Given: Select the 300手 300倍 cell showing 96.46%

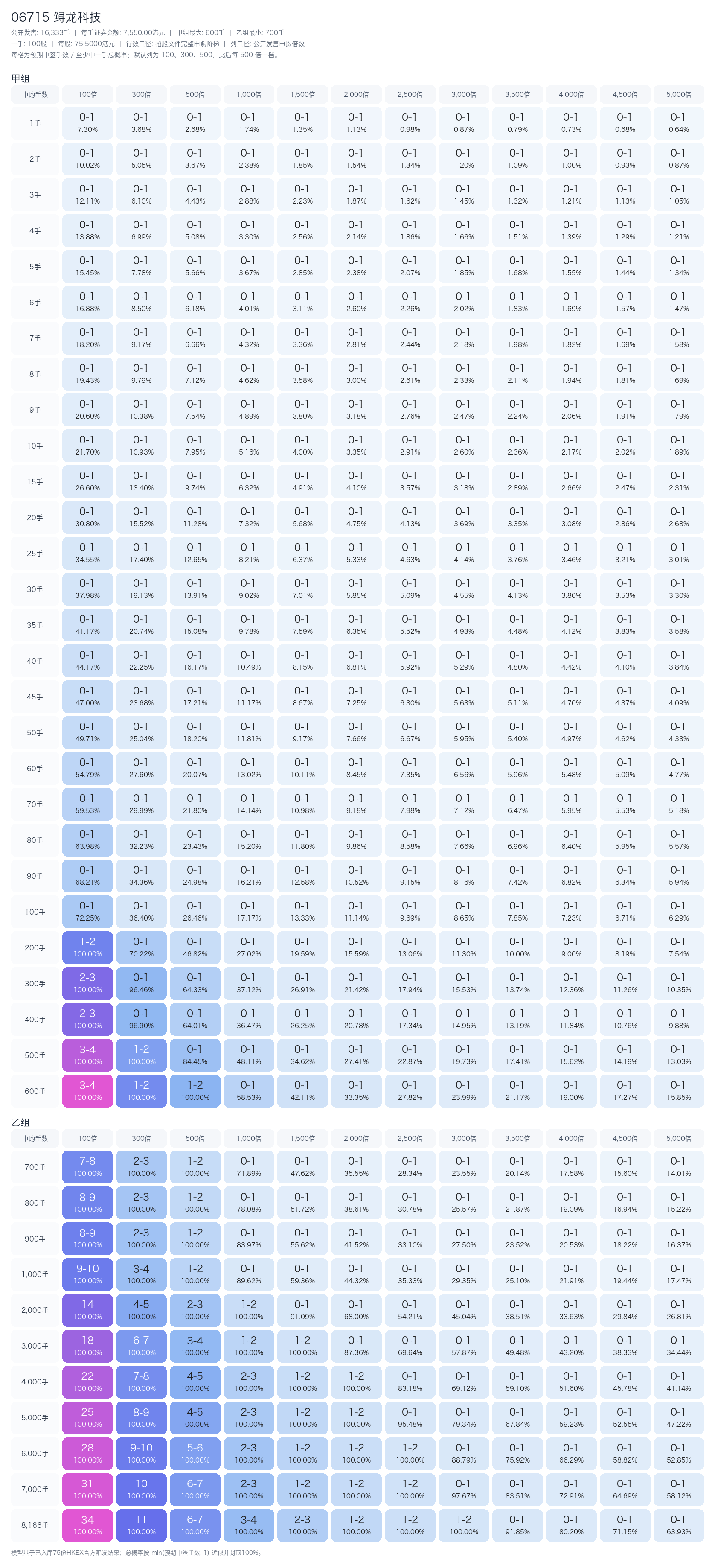Looking at the screenshot, I should tap(141, 983).
